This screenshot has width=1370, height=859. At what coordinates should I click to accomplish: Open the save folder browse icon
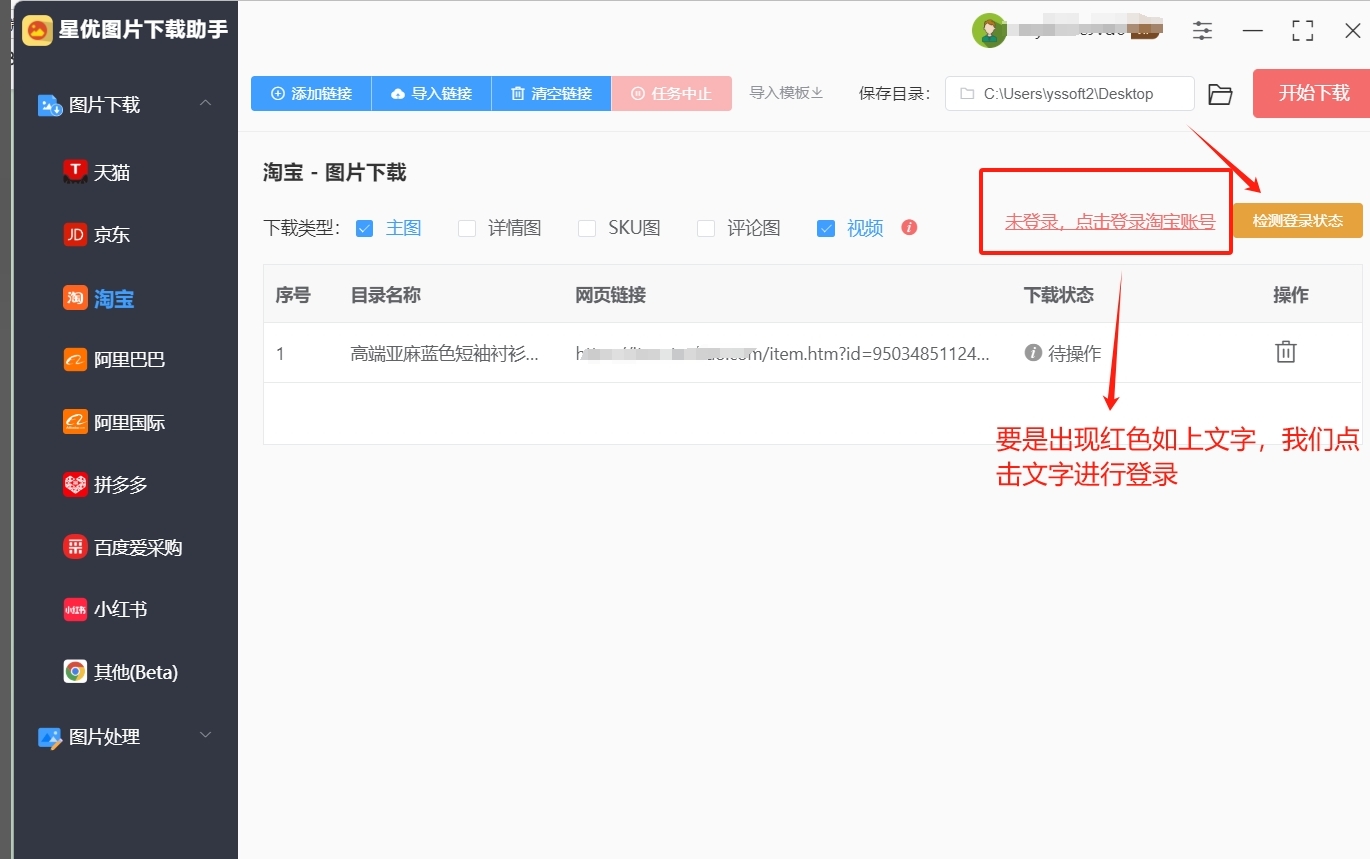(x=1220, y=94)
